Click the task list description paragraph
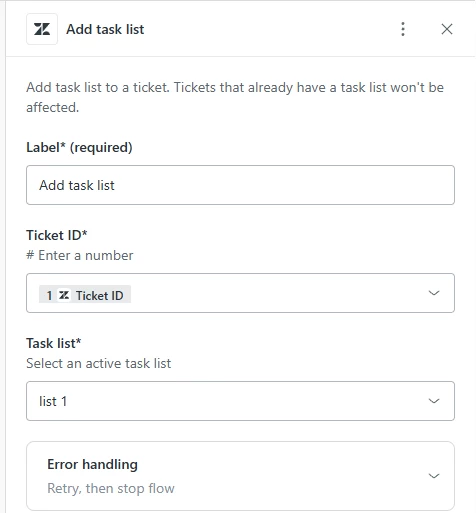The height and width of the screenshot is (513, 476). [x=235, y=97]
